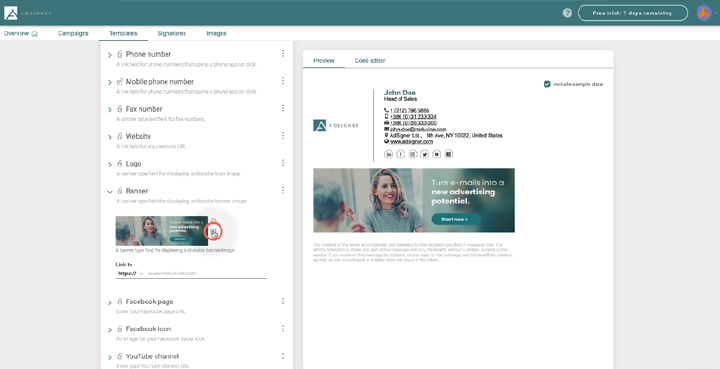Expand the Mobile phone number field

click(110, 83)
